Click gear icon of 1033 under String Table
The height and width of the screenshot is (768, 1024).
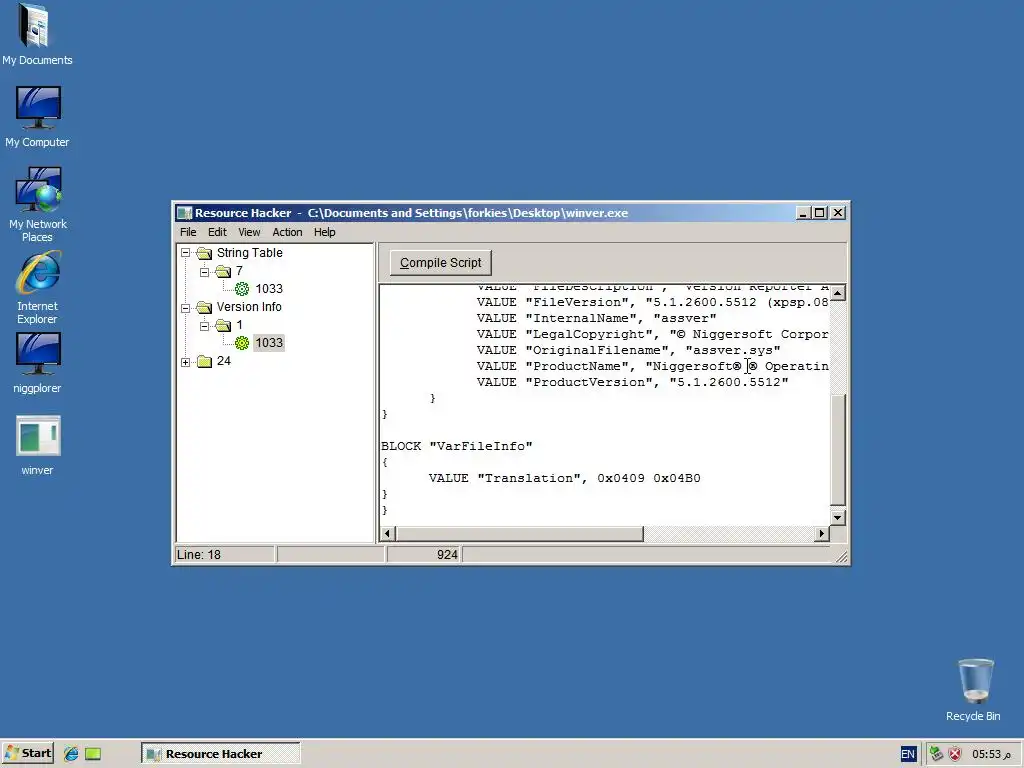242,289
